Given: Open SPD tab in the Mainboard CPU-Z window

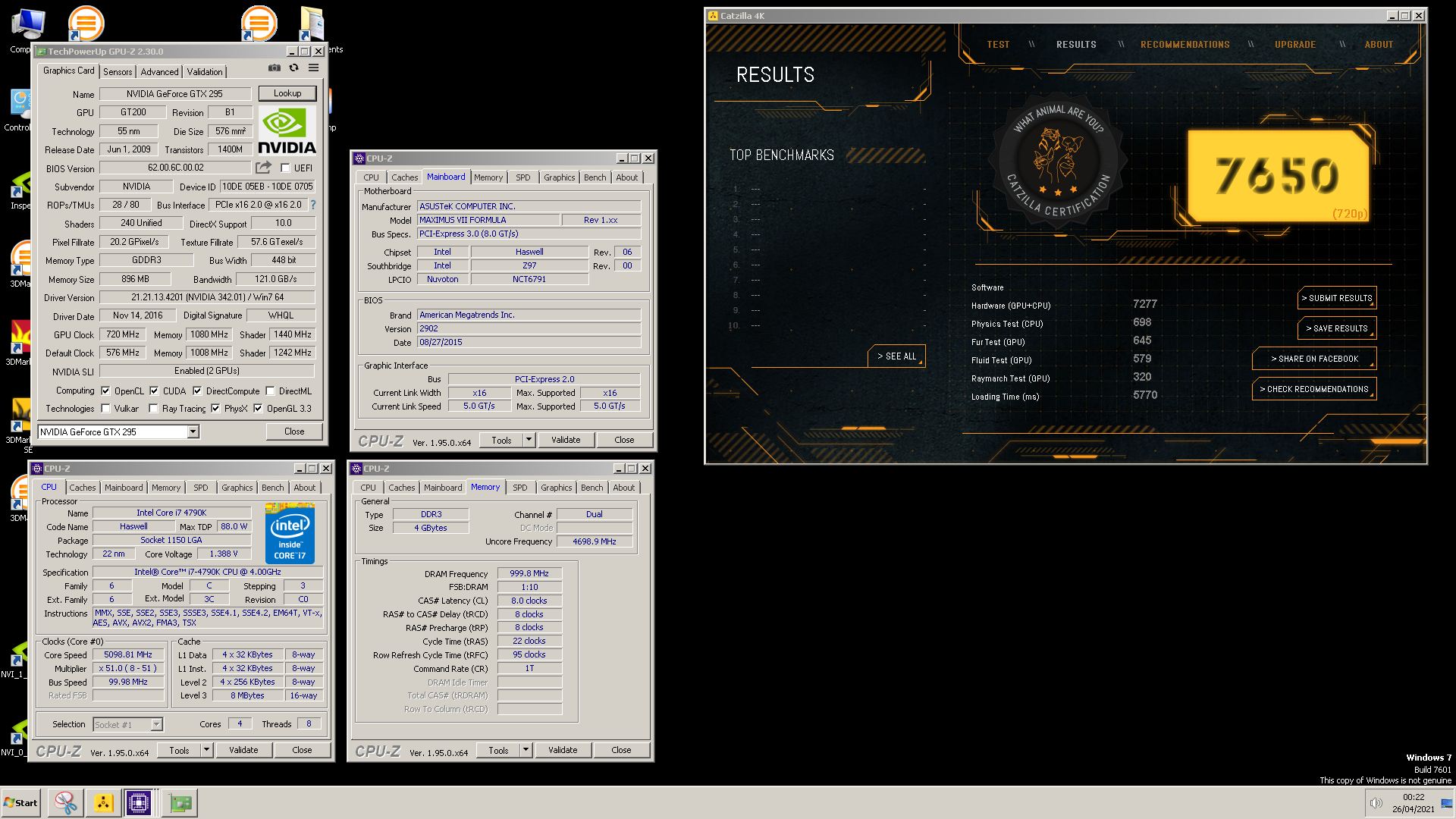Looking at the screenshot, I should click(523, 177).
